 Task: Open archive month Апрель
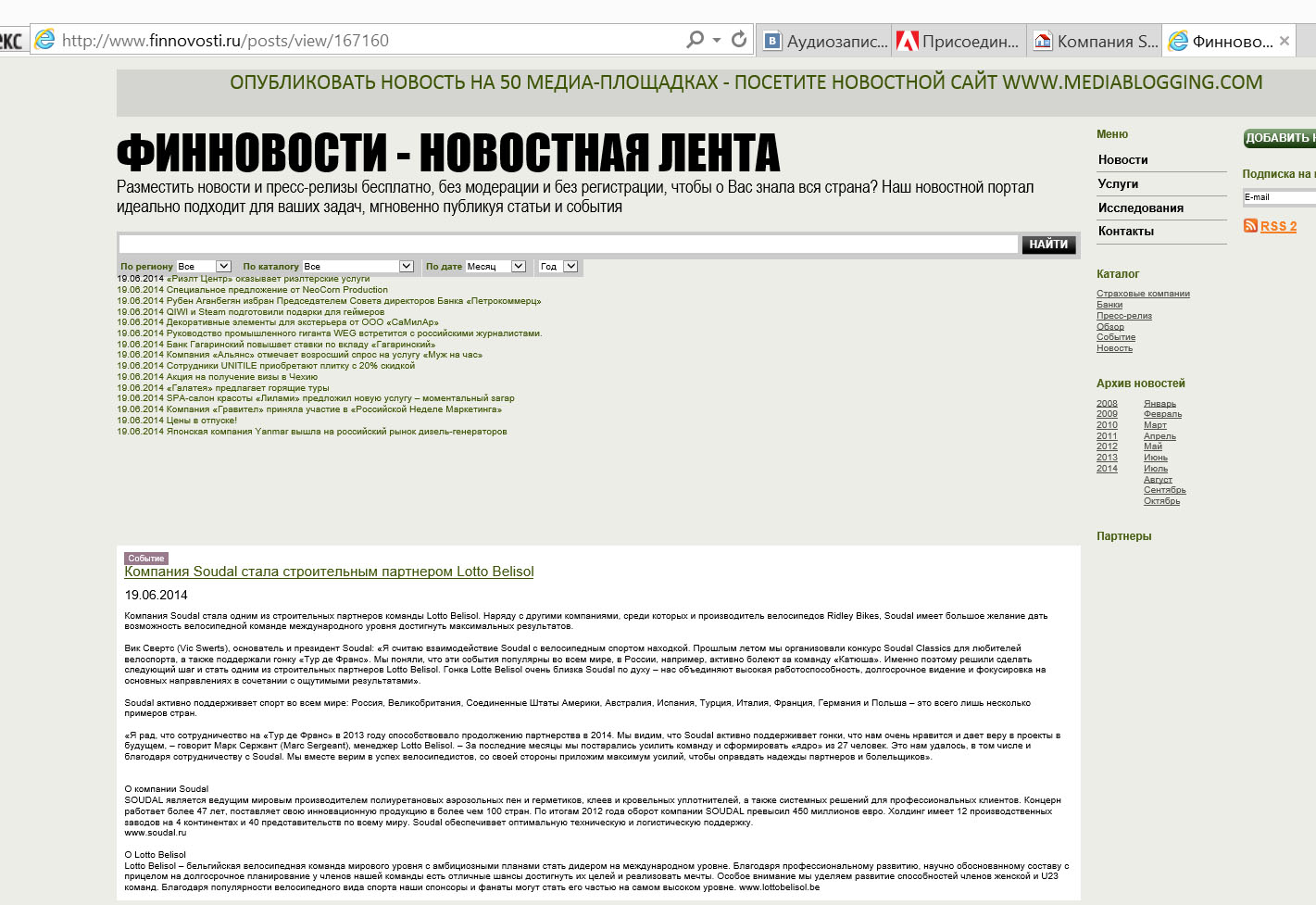coord(1159,435)
